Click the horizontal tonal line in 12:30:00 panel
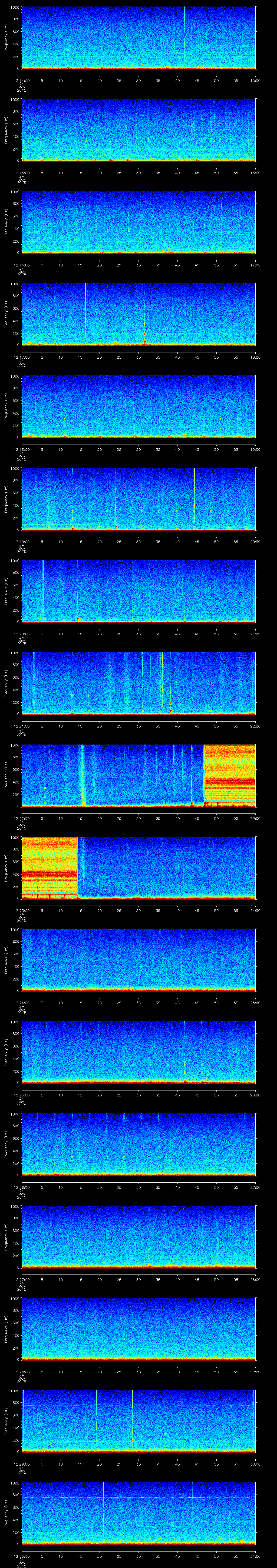 coord(139,1497)
